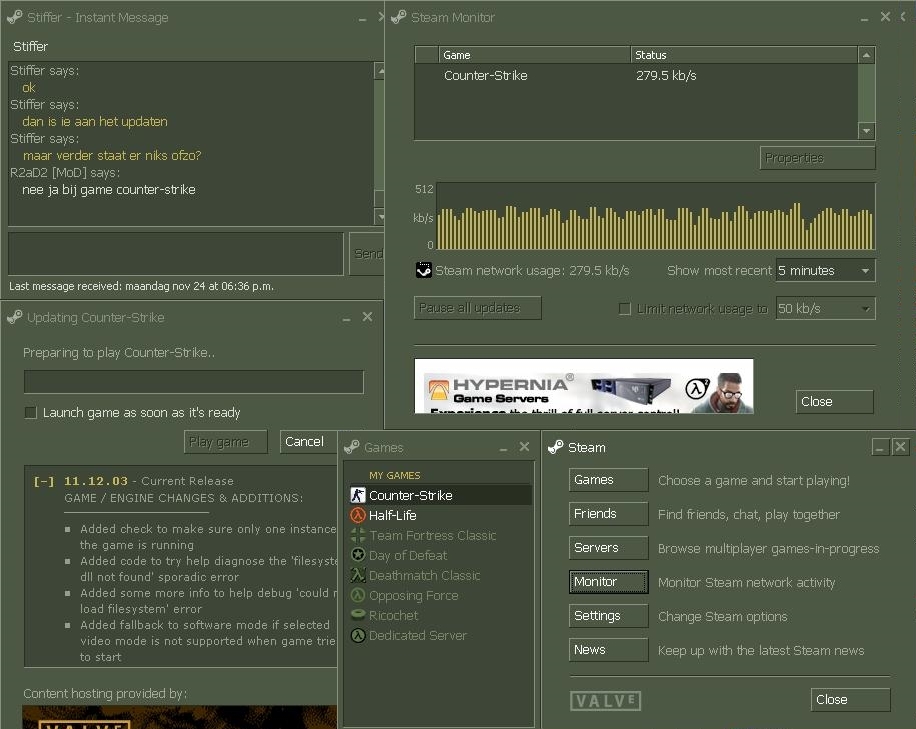Screen dimensions: 916x729
Task: Open Servers browser in Steam window
Action: point(608,548)
